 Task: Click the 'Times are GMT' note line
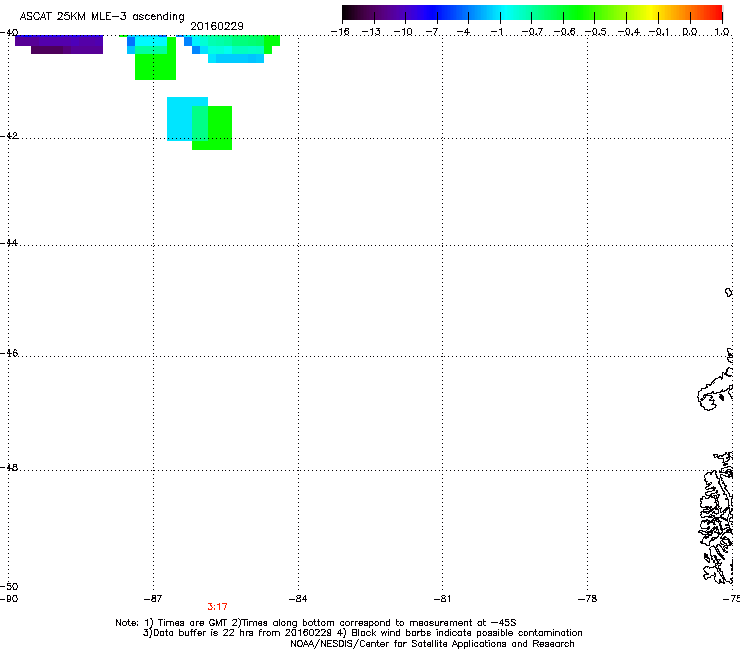coord(316,623)
